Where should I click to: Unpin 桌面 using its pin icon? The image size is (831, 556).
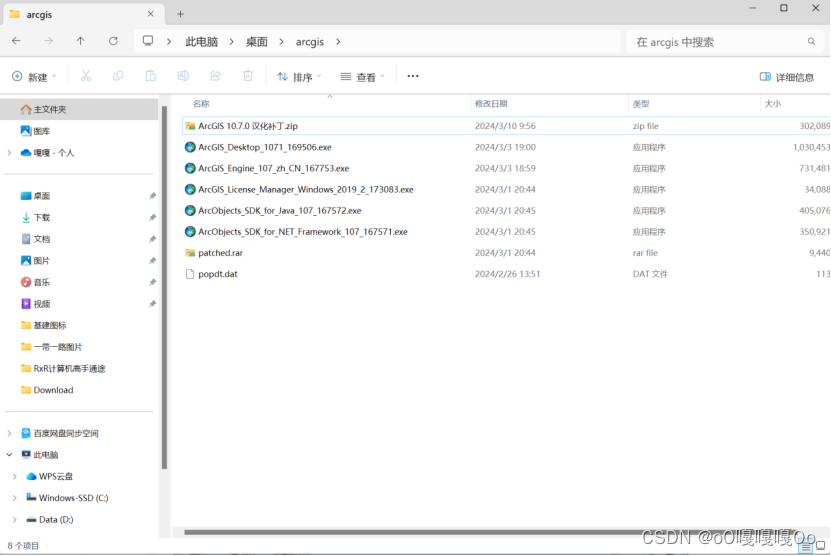click(153, 196)
